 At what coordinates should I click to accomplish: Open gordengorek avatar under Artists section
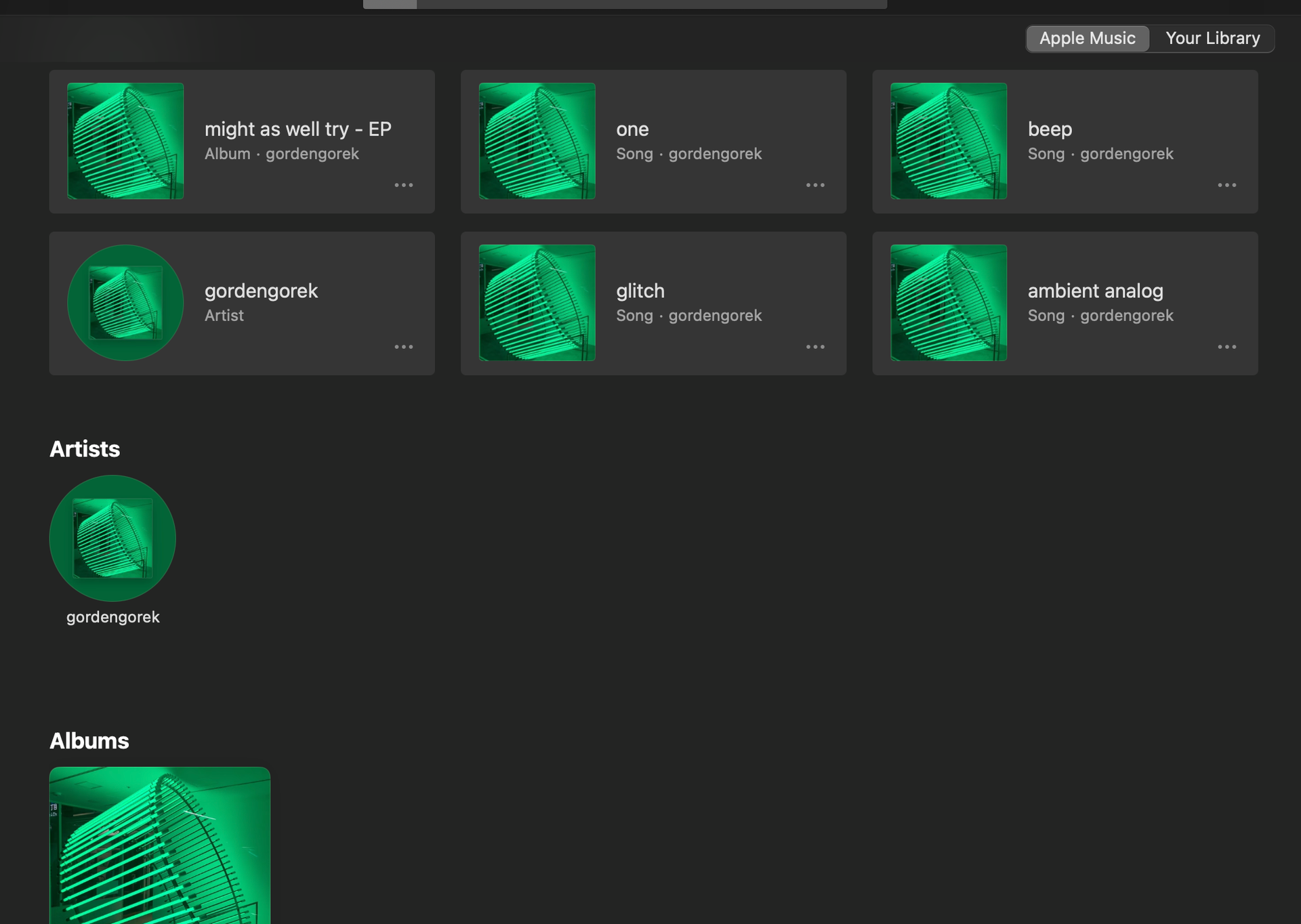[x=112, y=538]
